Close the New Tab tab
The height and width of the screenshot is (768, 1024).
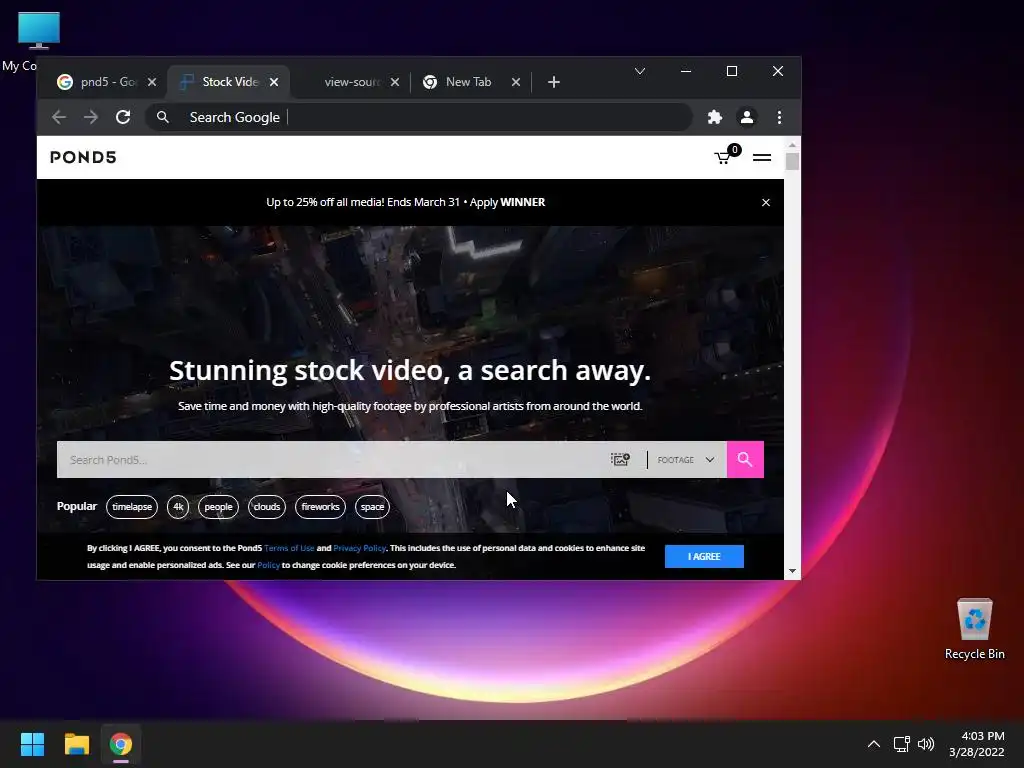pos(516,82)
